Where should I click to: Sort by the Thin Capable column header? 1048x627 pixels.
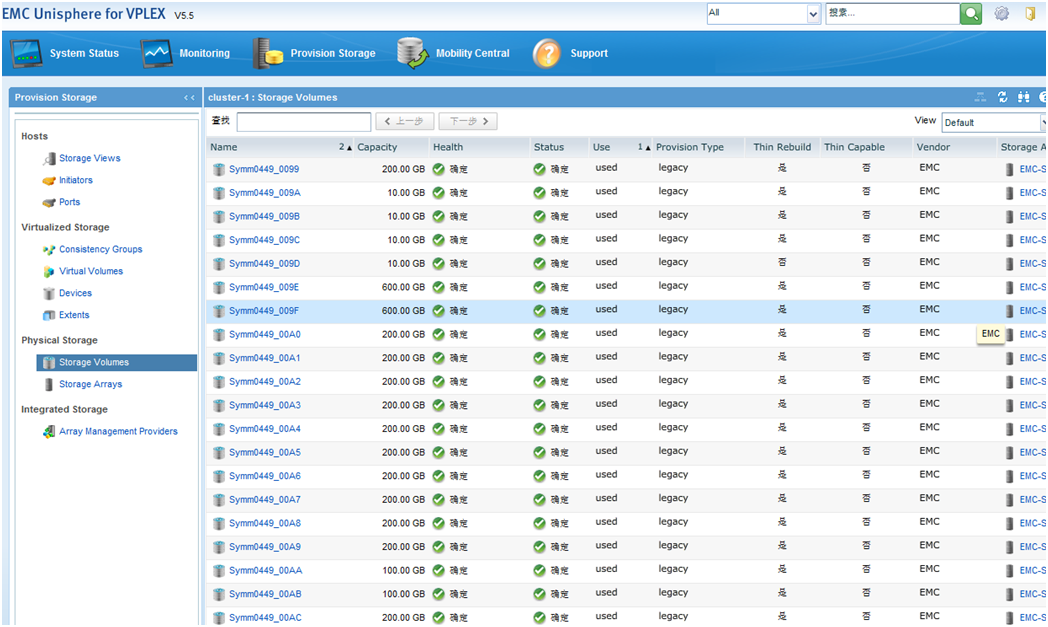coord(854,147)
